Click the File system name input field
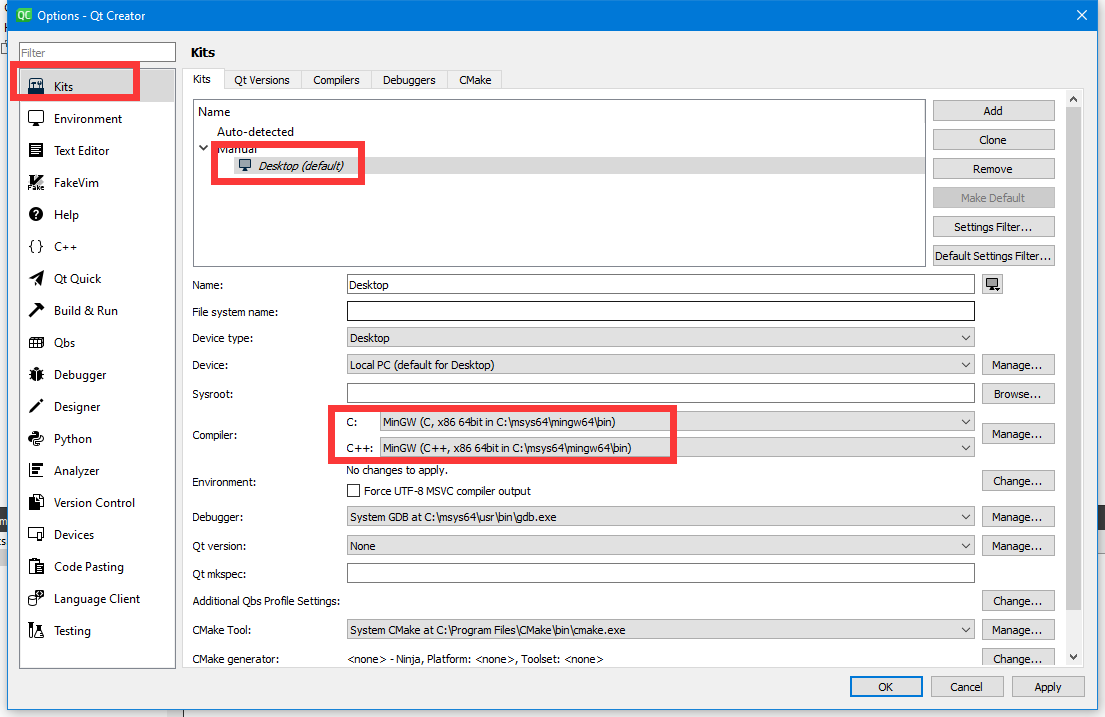This screenshot has height=717, width=1105. tap(660, 312)
